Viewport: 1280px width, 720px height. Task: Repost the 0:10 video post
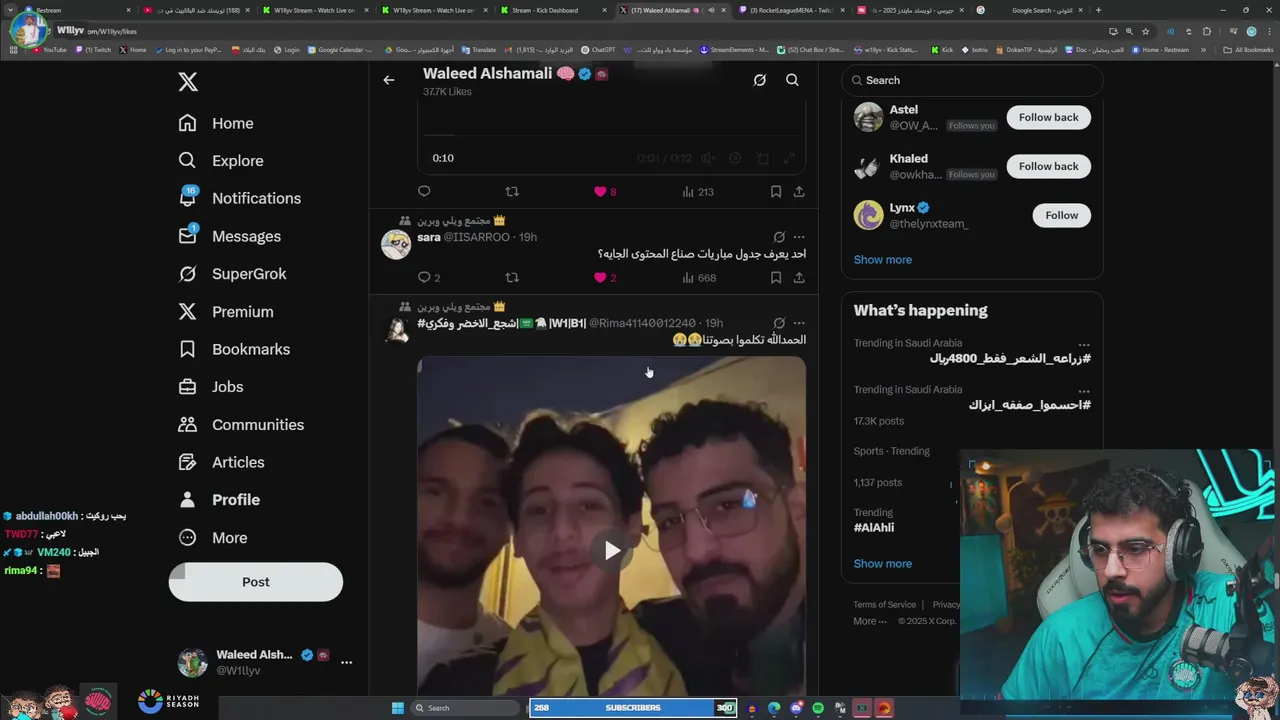(x=512, y=191)
